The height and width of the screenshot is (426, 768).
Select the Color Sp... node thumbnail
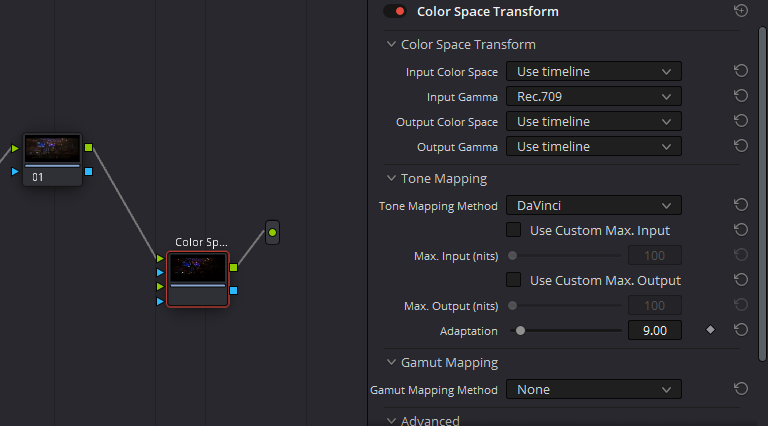pos(198,268)
